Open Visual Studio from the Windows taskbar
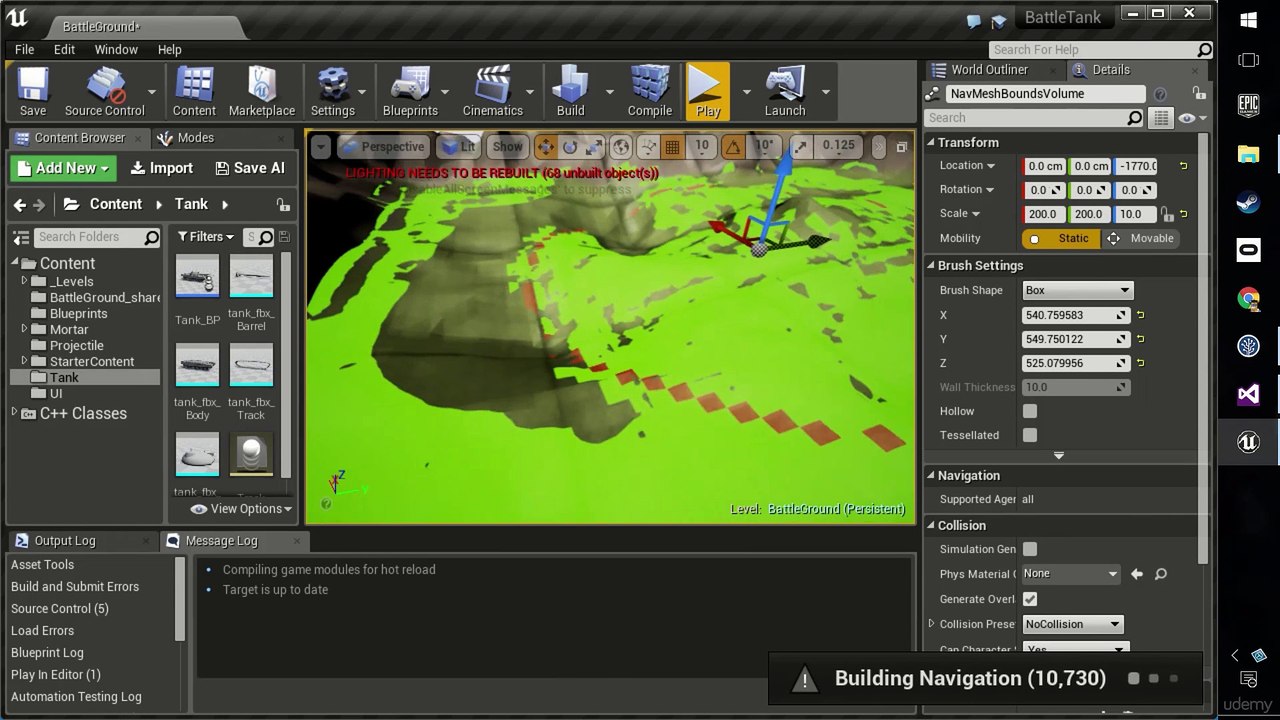The width and height of the screenshot is (1280, 720). click(x=1249, y=395)
